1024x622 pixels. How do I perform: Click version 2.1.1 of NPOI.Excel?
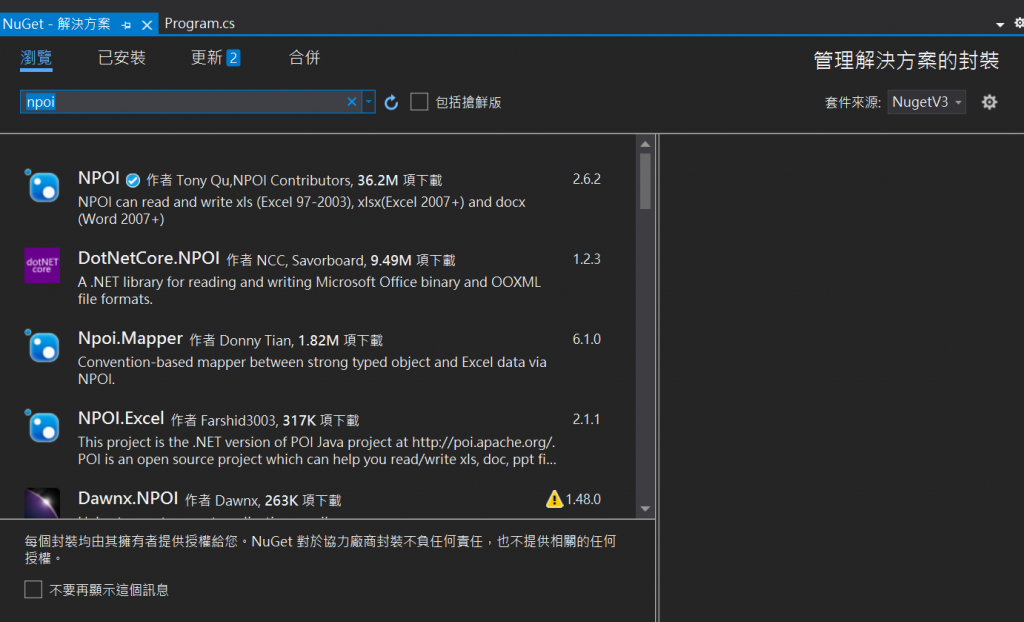pyautogui.click(x=586, y=419)
